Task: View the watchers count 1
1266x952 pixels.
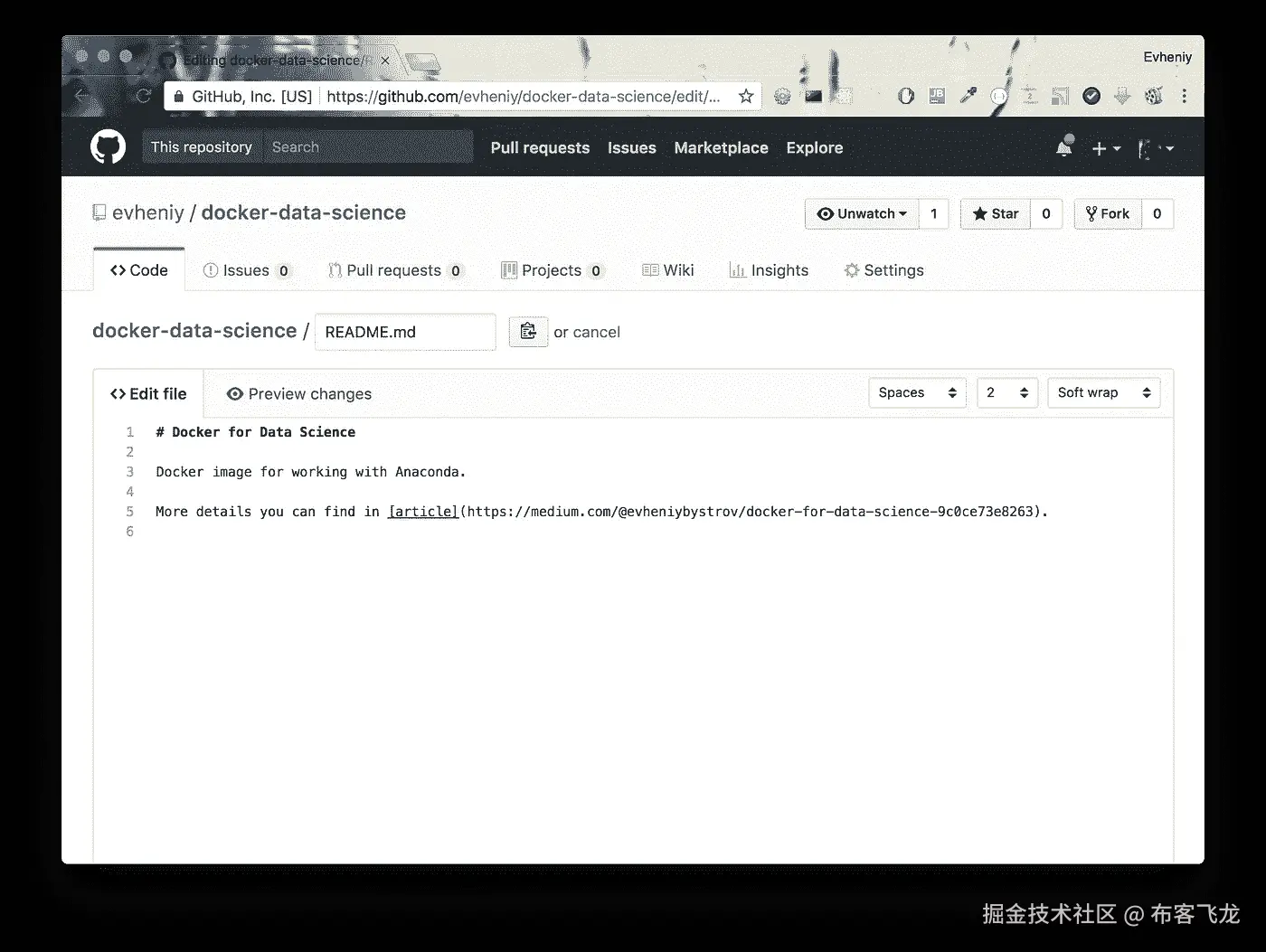Action: point(934,214)
